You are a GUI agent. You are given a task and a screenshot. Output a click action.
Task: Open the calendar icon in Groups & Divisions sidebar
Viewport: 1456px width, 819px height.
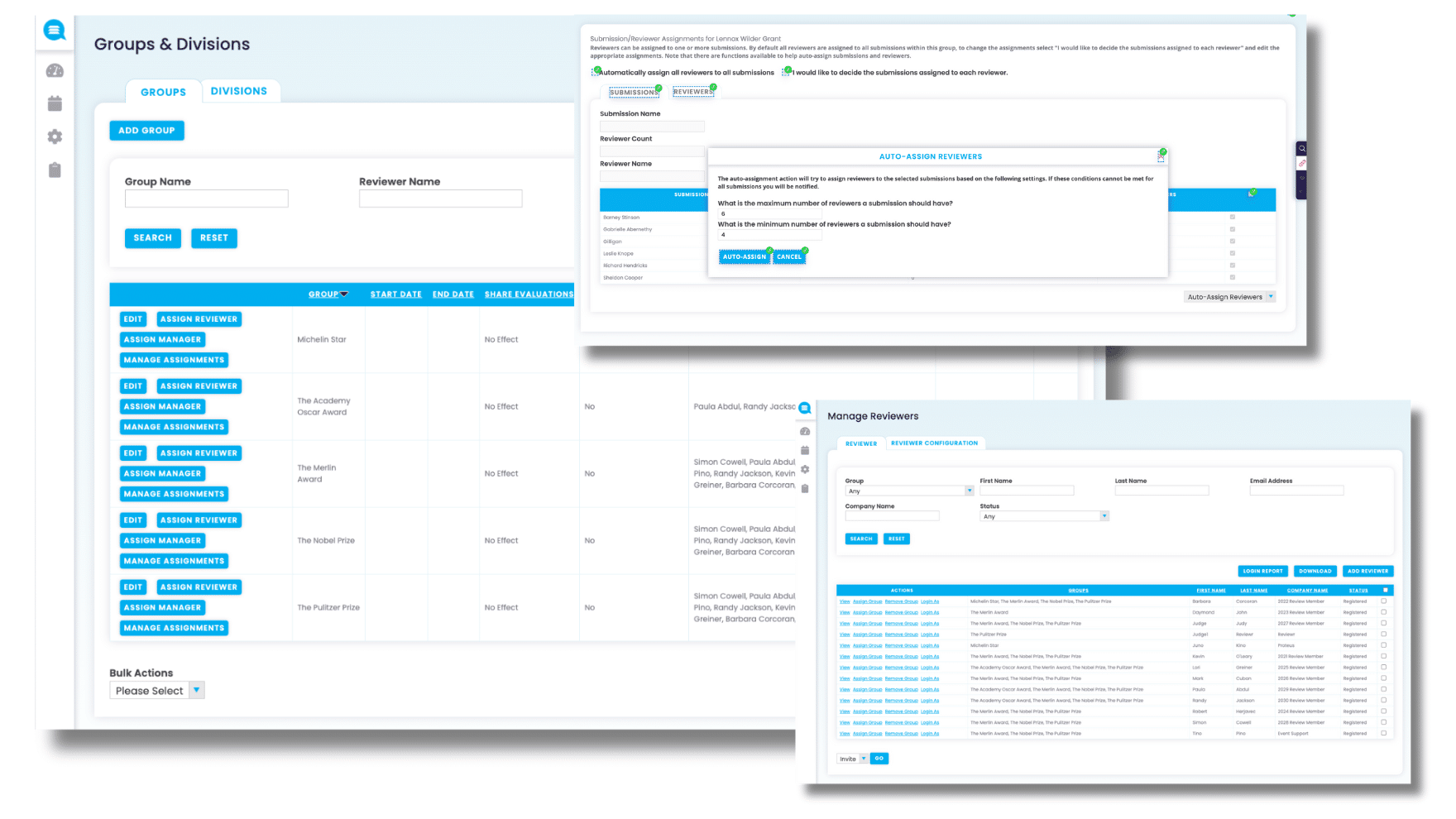pyautogui.click(x=55, y=103)
